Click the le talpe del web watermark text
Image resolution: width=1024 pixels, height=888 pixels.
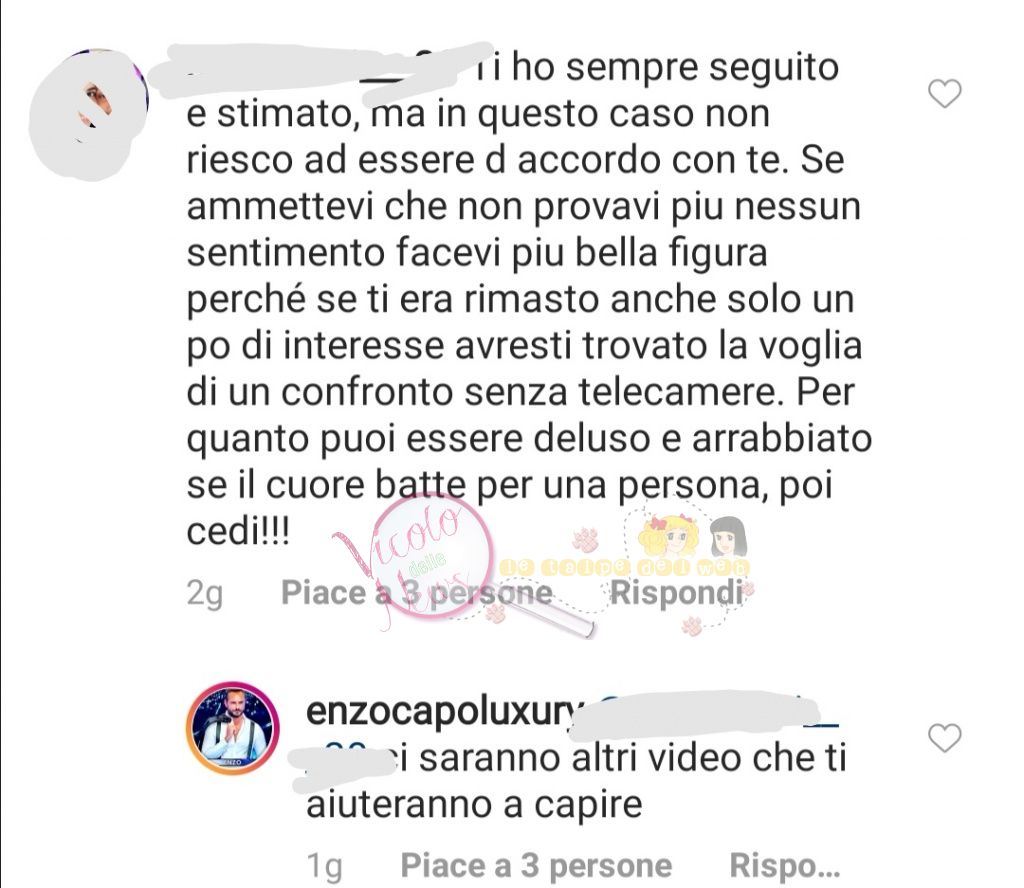point(625,568)
